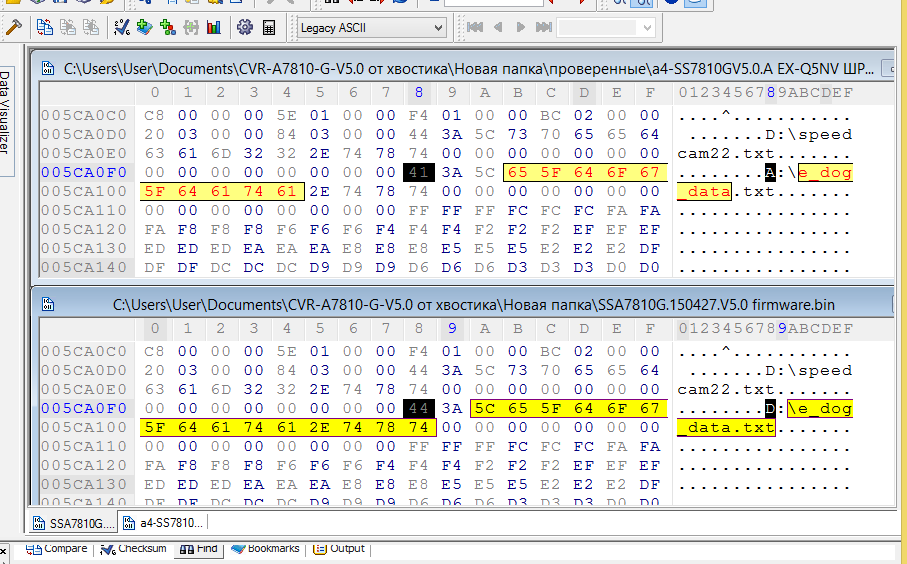
Task: Click highlighted byte 44 in lower pane
Action: click(x=417, y=408)
